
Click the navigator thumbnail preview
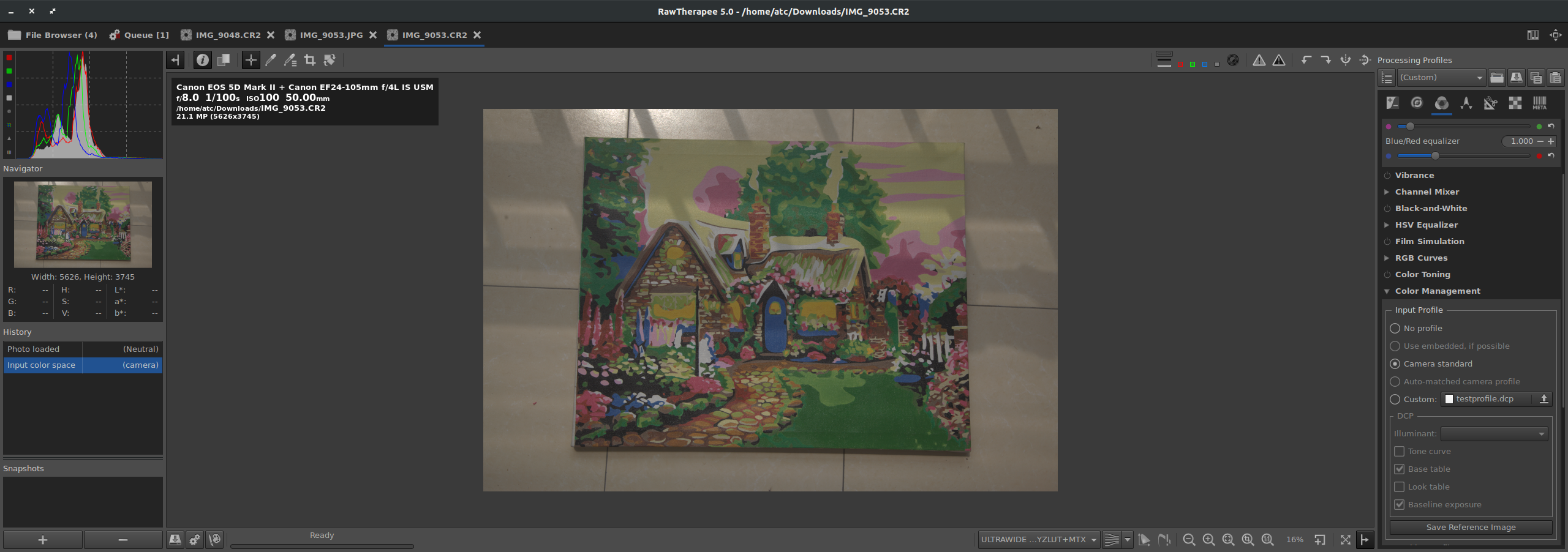tap(83, 225)
